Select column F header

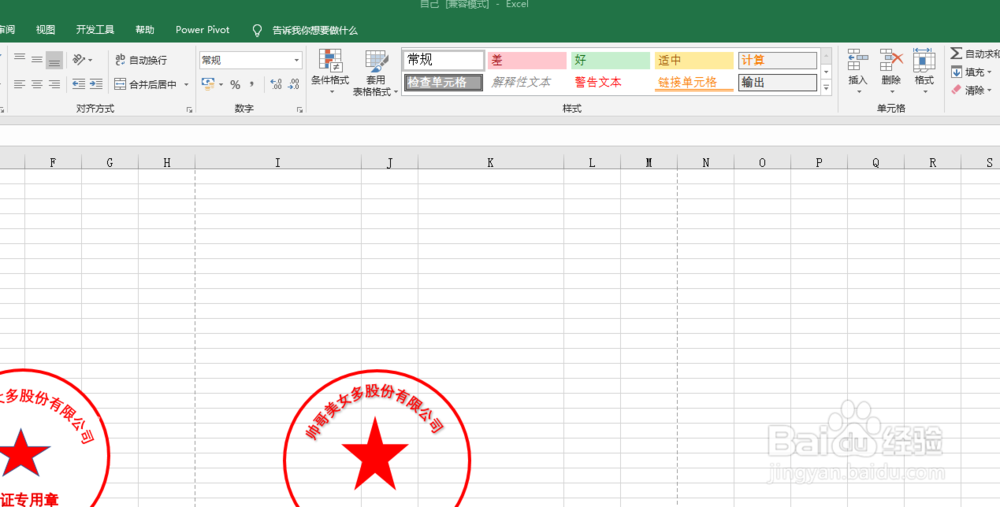[x=53, y=163]
